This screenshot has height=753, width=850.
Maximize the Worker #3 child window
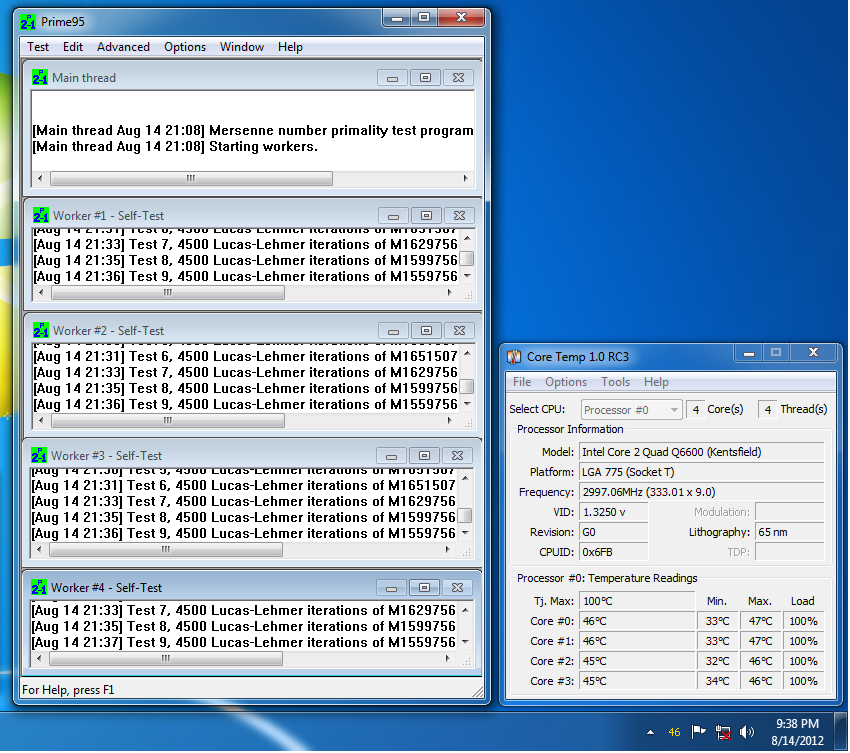coord(424,456)
